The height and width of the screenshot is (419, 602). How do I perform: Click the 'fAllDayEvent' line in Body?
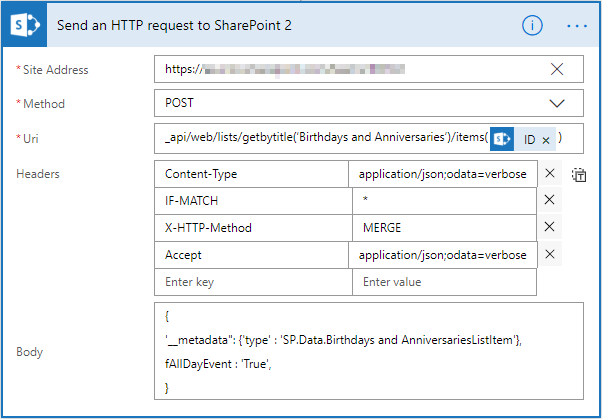click(218, 364)
